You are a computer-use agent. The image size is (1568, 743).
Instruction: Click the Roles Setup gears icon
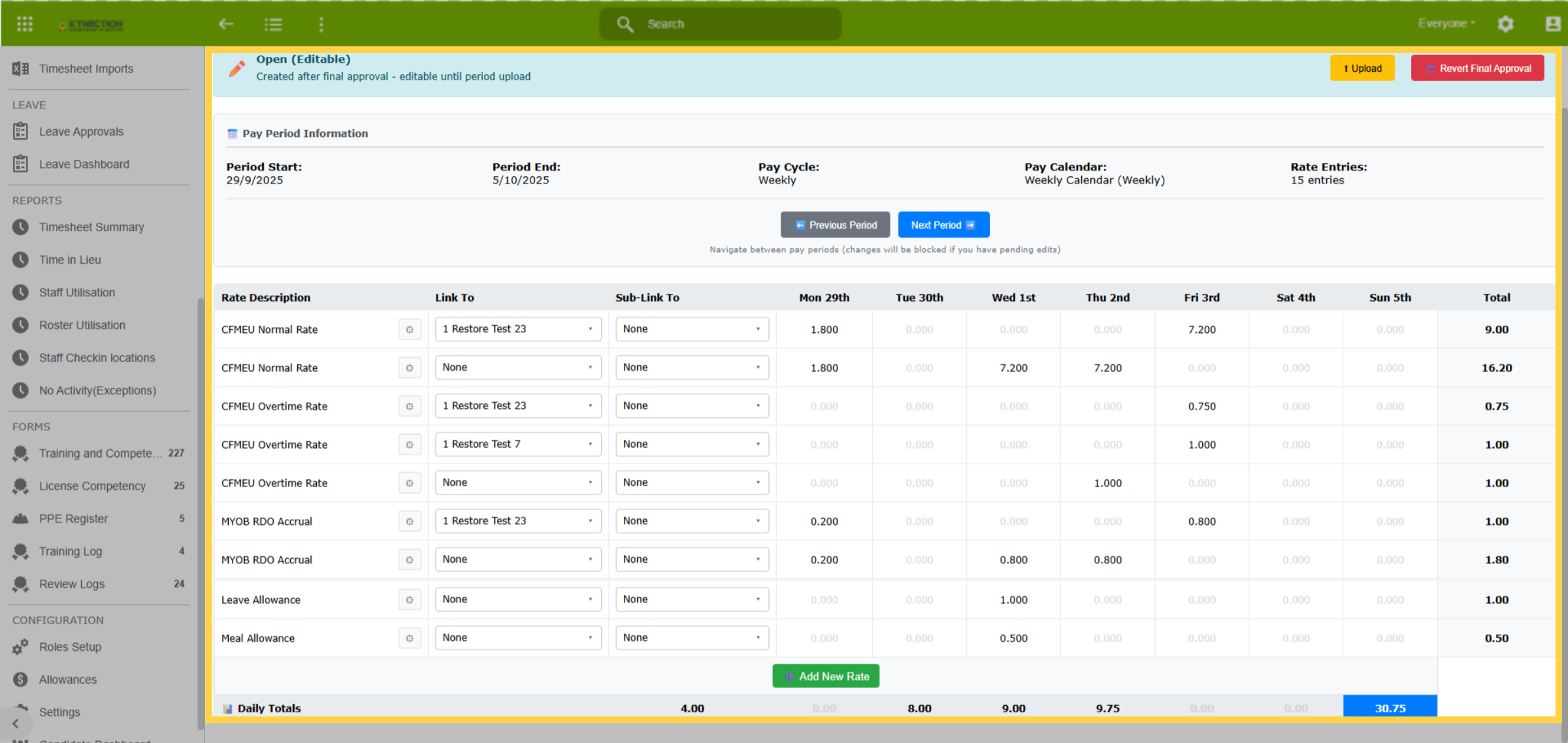click(20, 647)
